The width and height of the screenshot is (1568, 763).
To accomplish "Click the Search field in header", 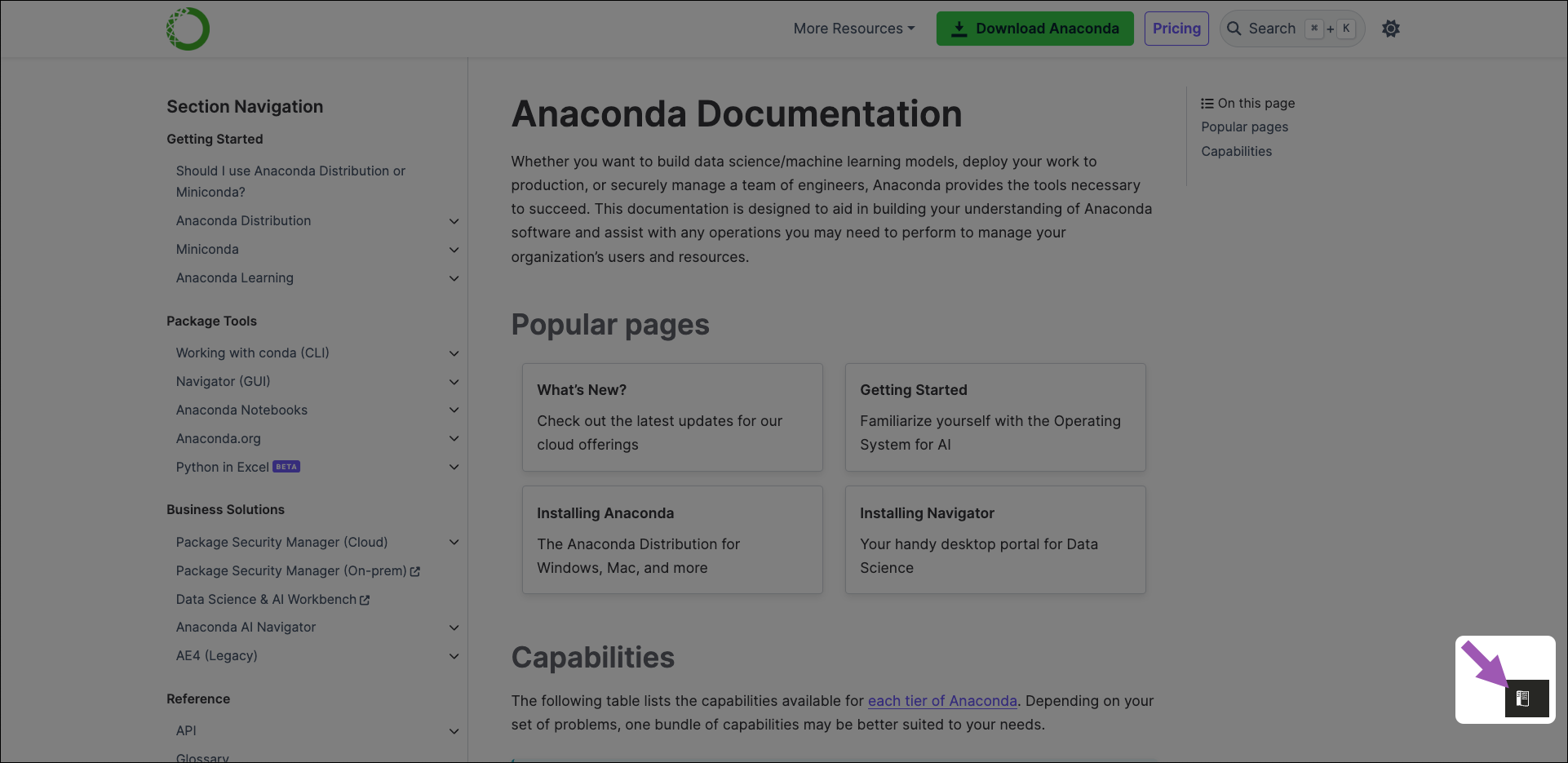I will click(1291, 29).
